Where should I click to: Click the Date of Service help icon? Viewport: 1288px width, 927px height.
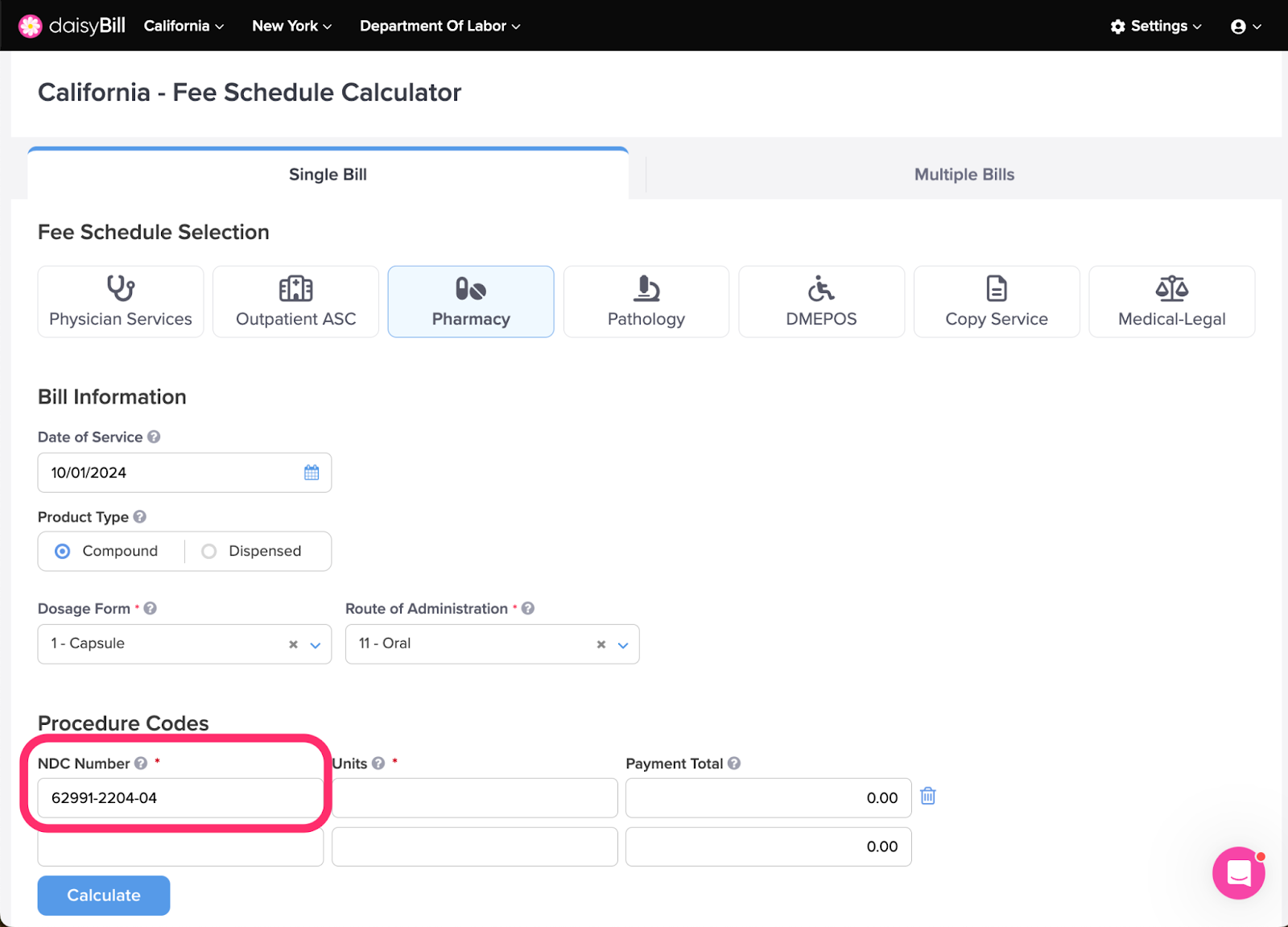(154, 437)
